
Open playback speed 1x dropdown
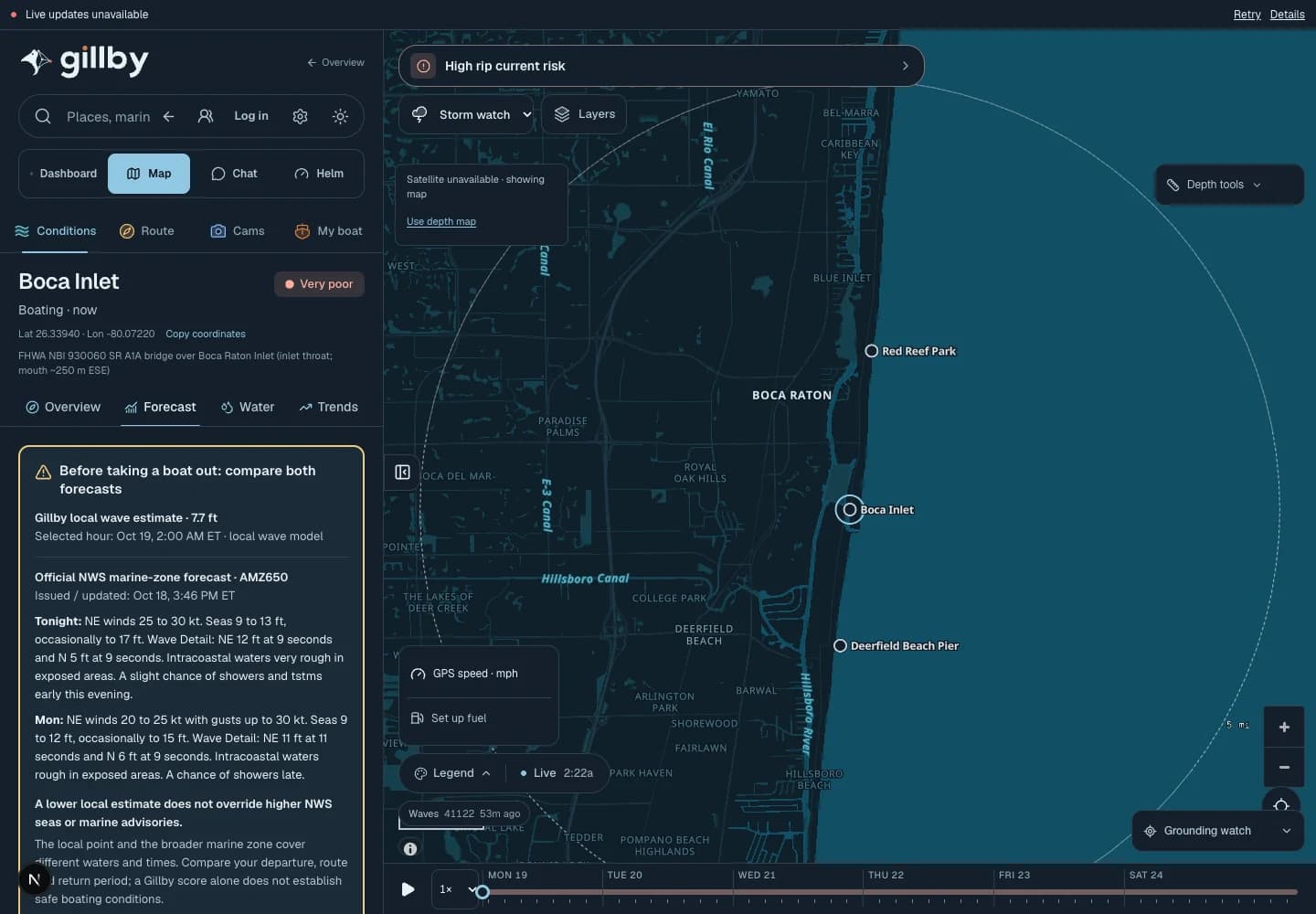pos(455,889)
